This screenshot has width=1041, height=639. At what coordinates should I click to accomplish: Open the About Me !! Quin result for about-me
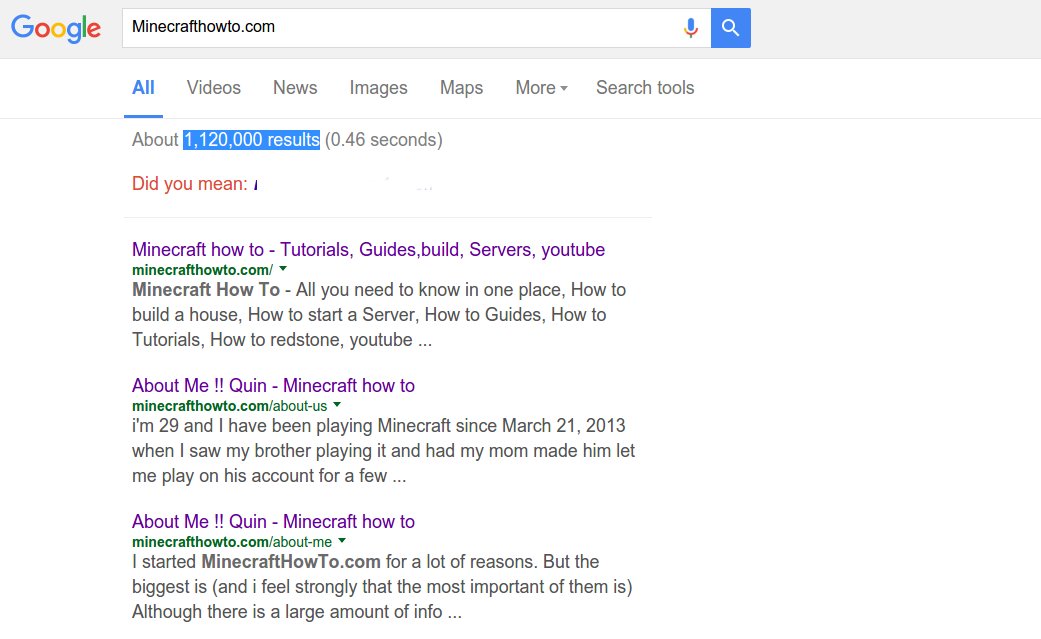(273, 521)
